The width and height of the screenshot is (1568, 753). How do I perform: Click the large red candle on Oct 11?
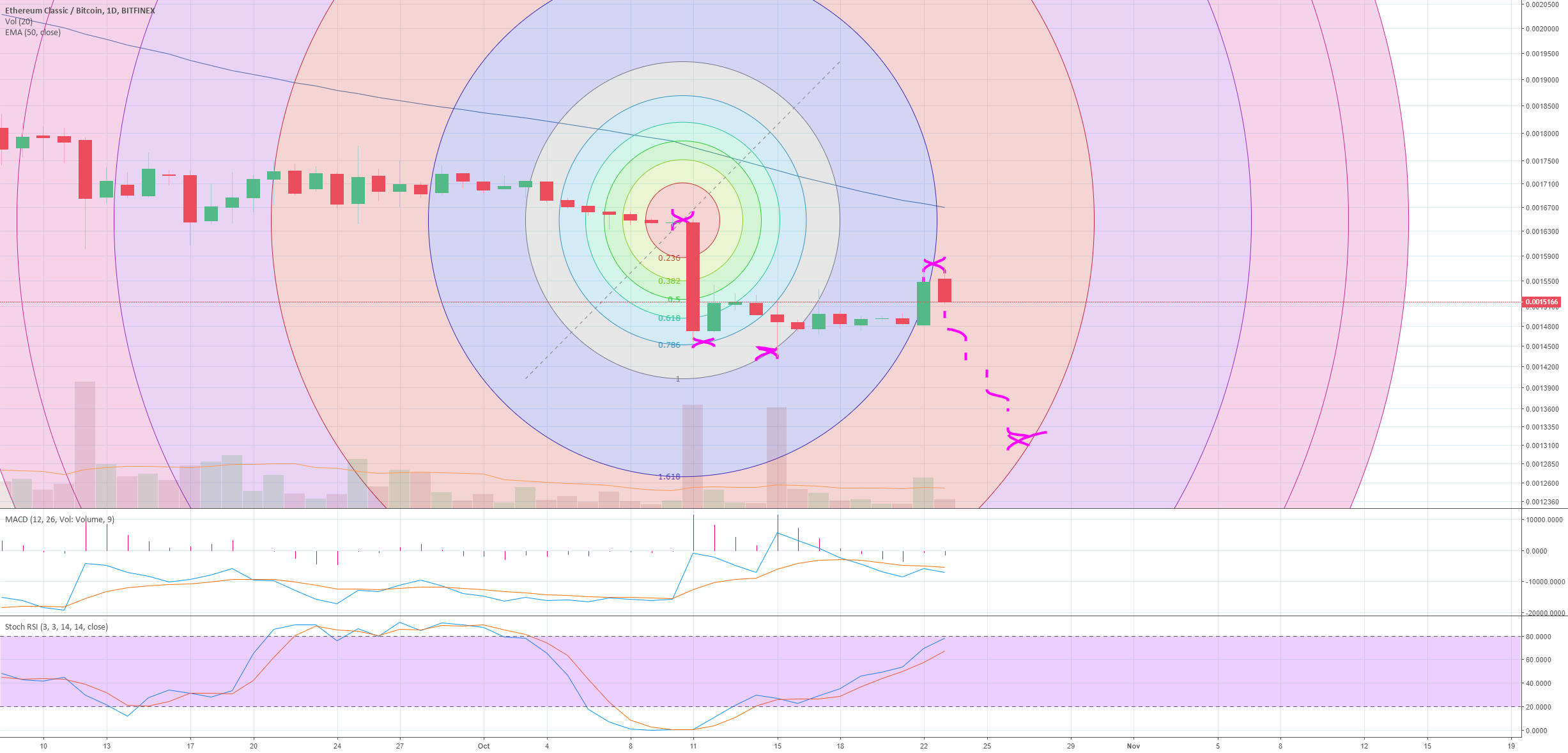pyautogui.click(x=693, y=276)
